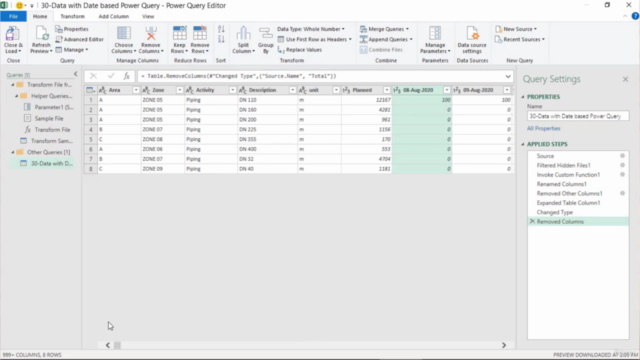Open the File tab
This screenshot has width=640, height=360.
pos(13,16)
